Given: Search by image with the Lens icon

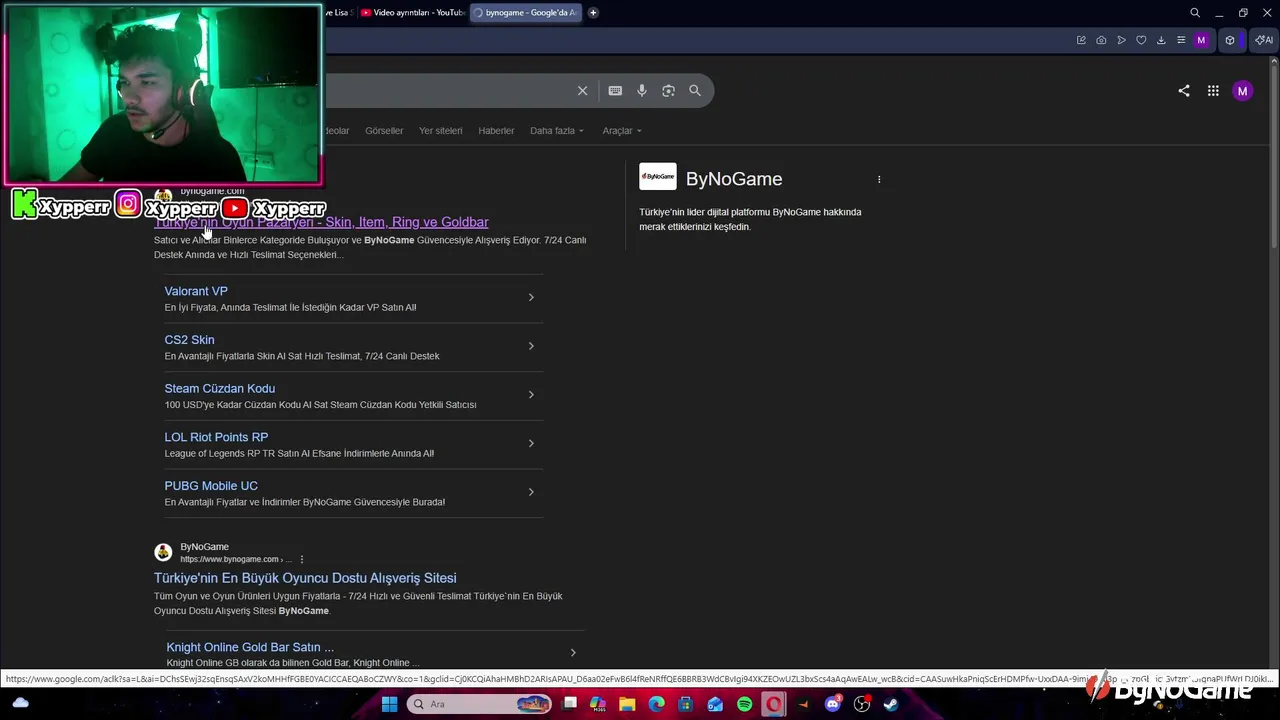Looking at the screenshot, I should pos(668,91).
